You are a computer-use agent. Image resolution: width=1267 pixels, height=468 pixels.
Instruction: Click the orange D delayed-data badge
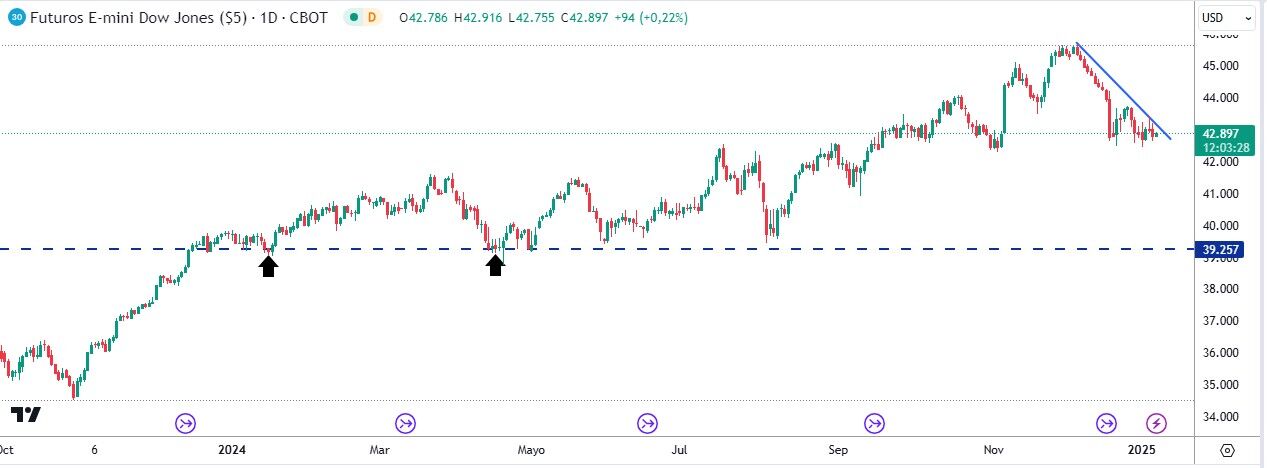coord(372,18)
